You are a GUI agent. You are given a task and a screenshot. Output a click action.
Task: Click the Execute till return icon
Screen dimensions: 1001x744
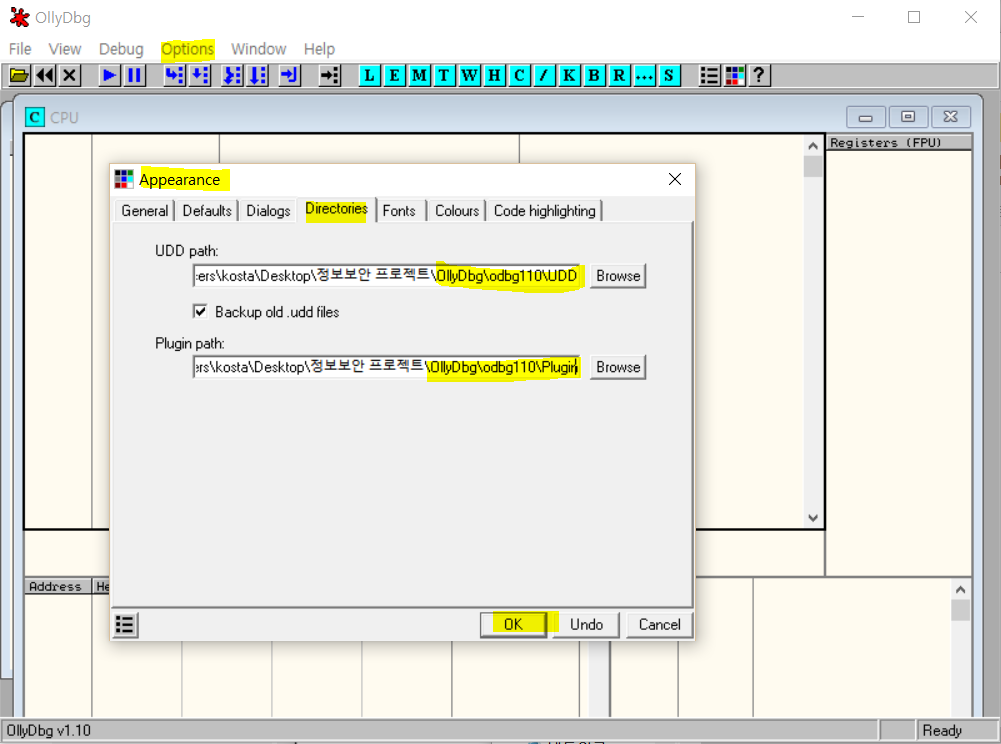(289, 75)
